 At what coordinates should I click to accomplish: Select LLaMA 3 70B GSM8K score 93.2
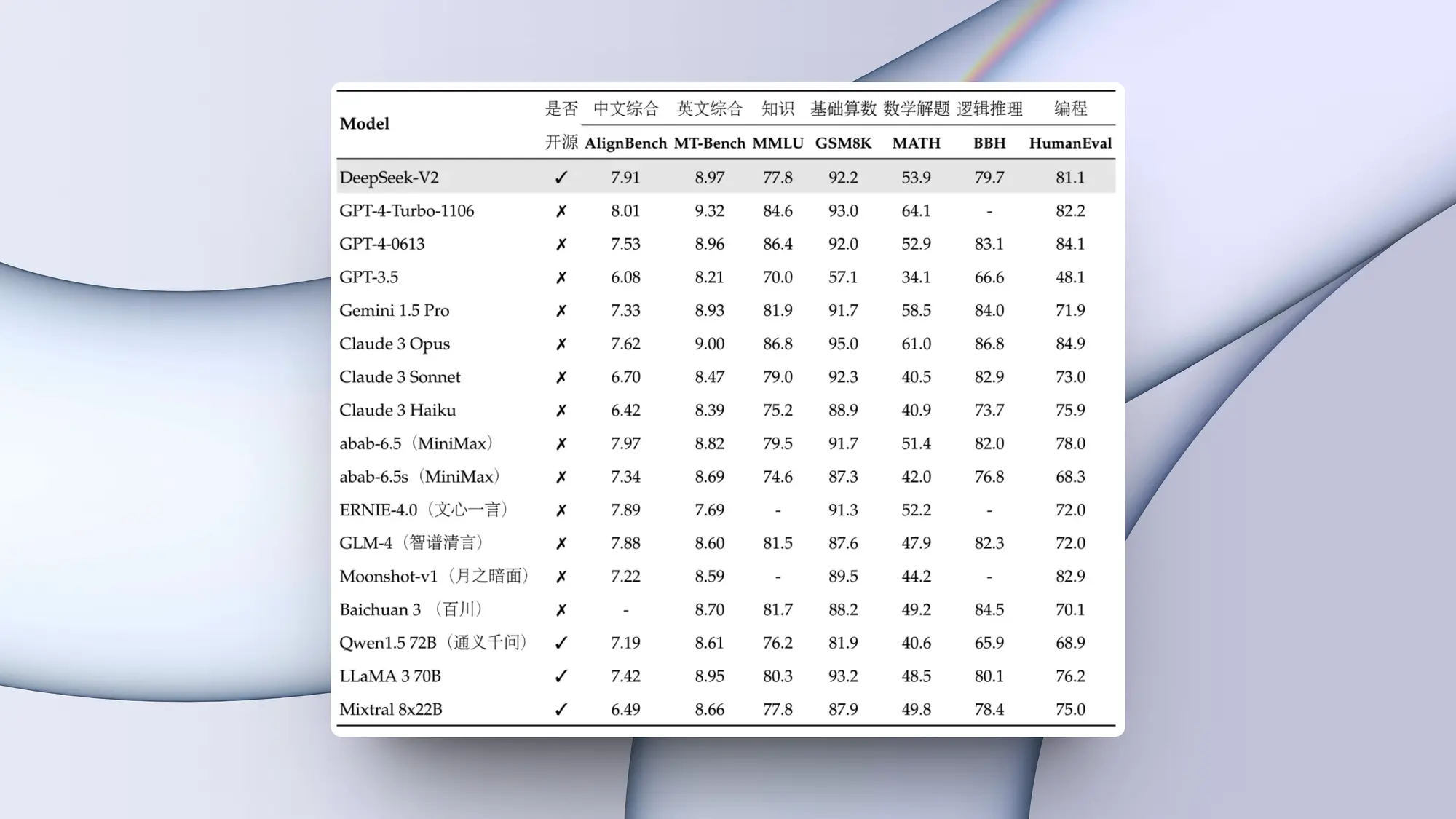843,676
